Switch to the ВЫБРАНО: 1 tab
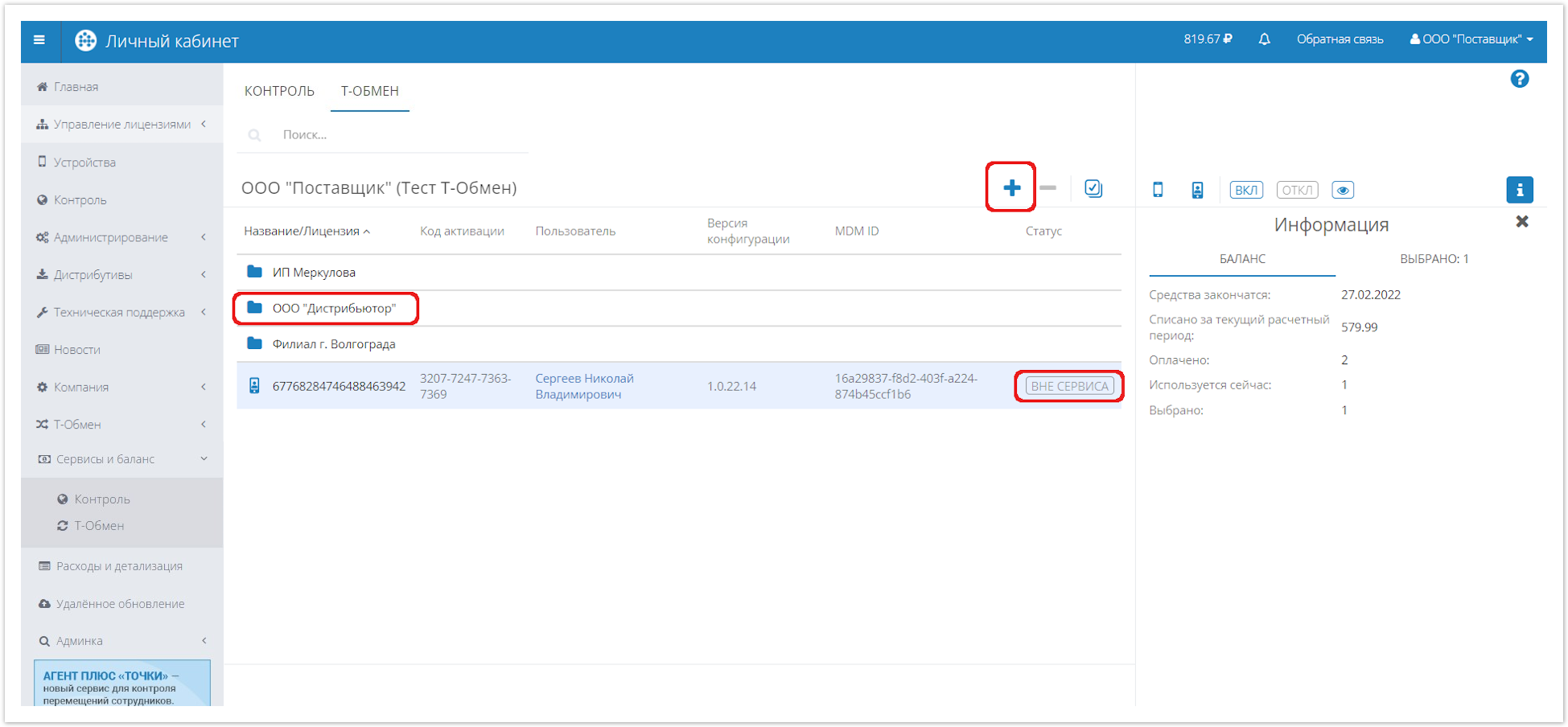The image size is (1568, 727). coord(1434,259)
